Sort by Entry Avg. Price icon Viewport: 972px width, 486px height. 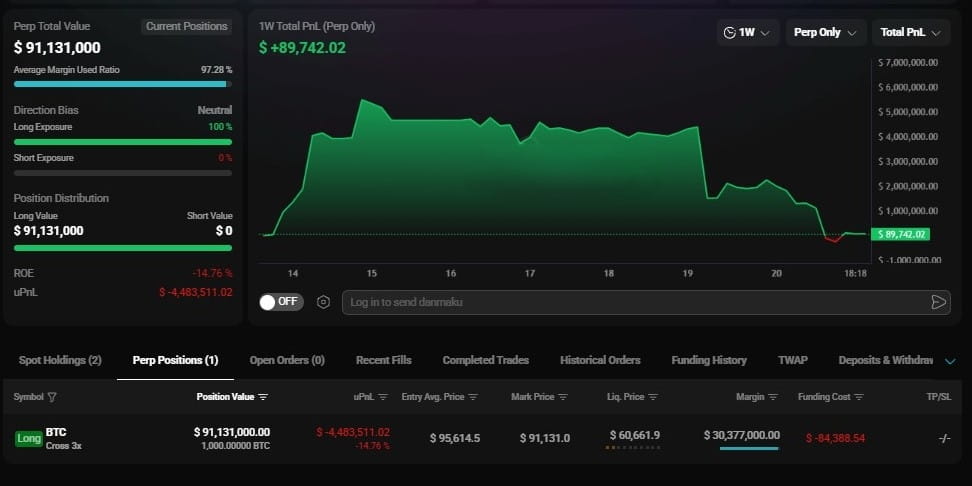[473, 397]
